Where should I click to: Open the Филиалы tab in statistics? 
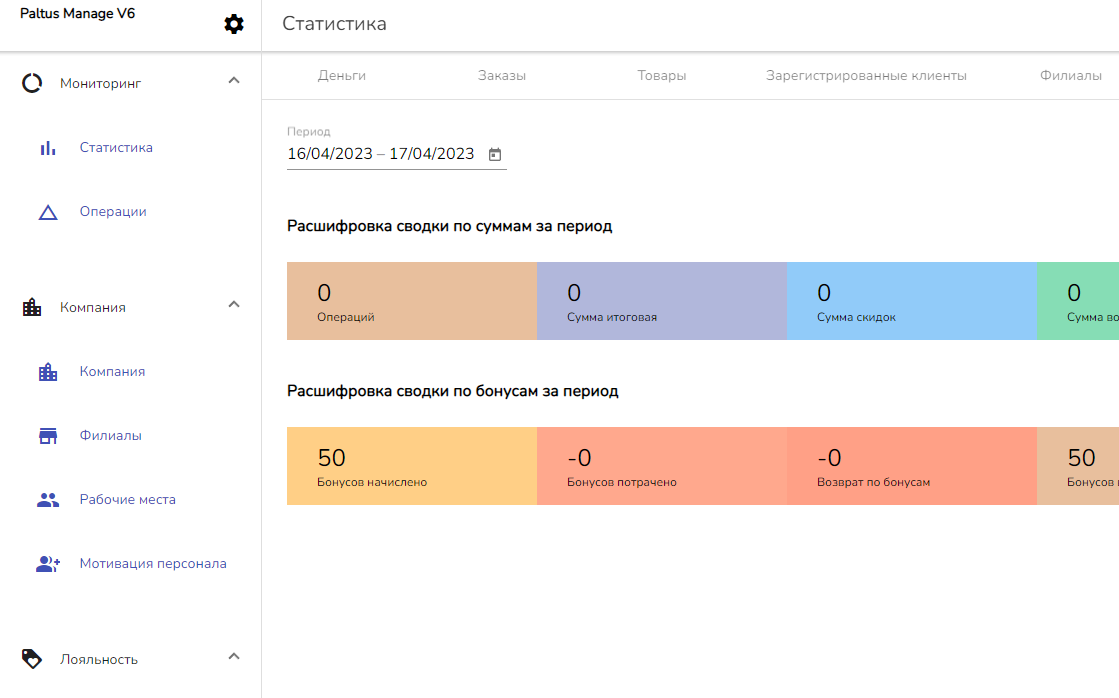point(1070,76)
